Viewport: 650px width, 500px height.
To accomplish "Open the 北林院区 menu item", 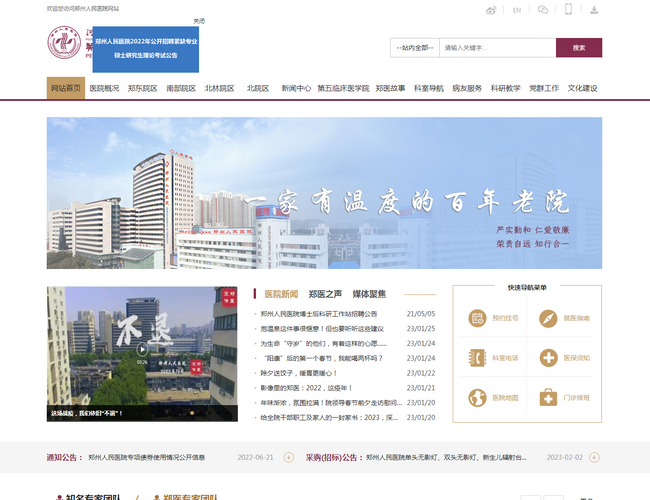I will click(220, 88).
